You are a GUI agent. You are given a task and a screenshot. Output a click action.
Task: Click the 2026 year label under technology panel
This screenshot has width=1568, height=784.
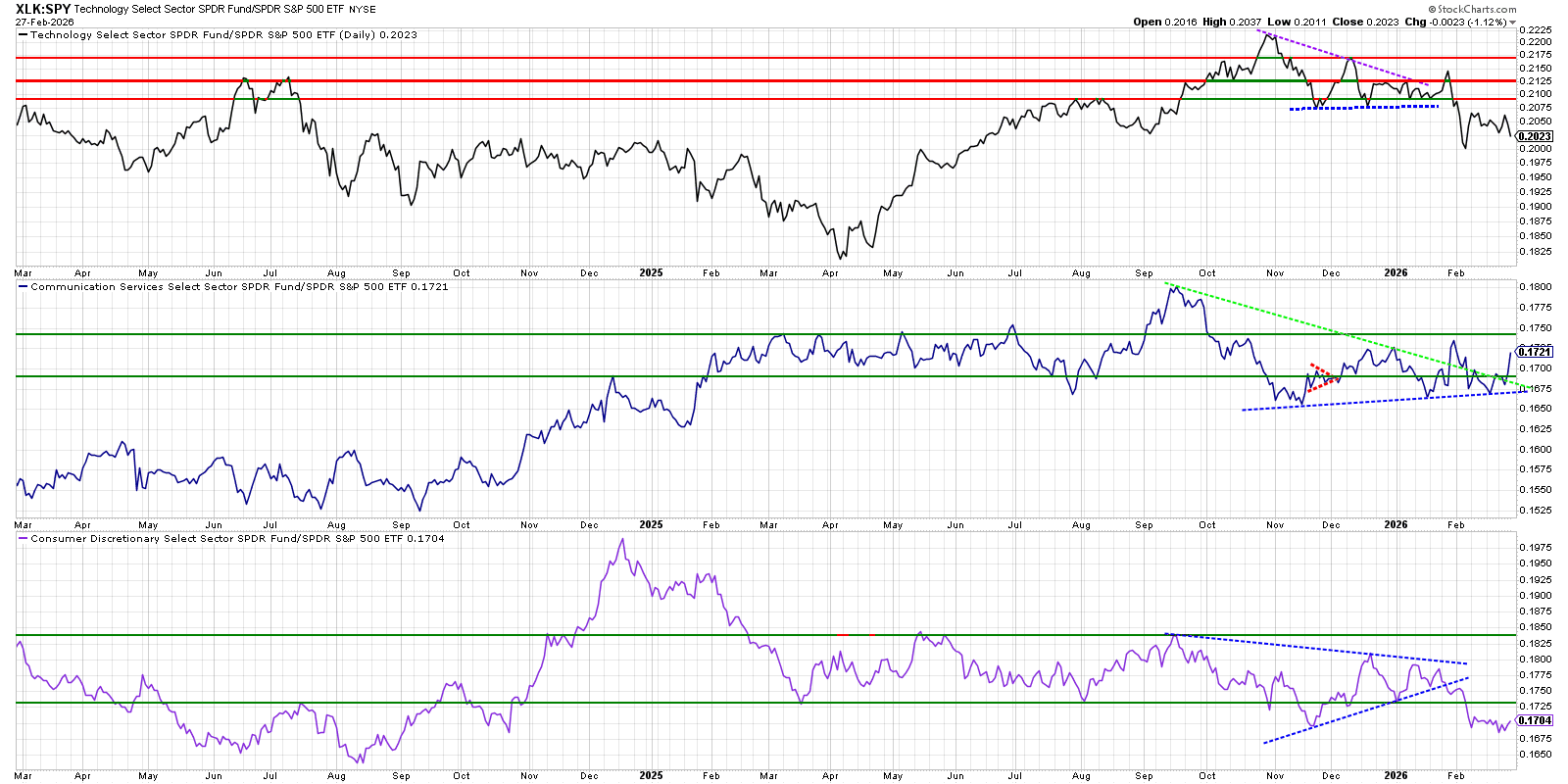click(x=1396, y=272)
